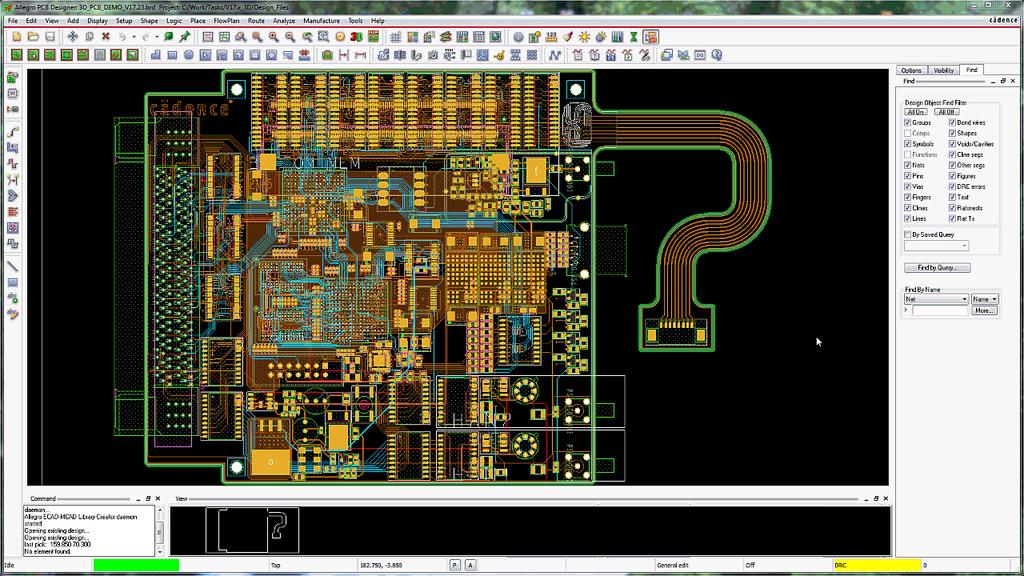Click the Open folder toolbar icon

coord(33,37)
